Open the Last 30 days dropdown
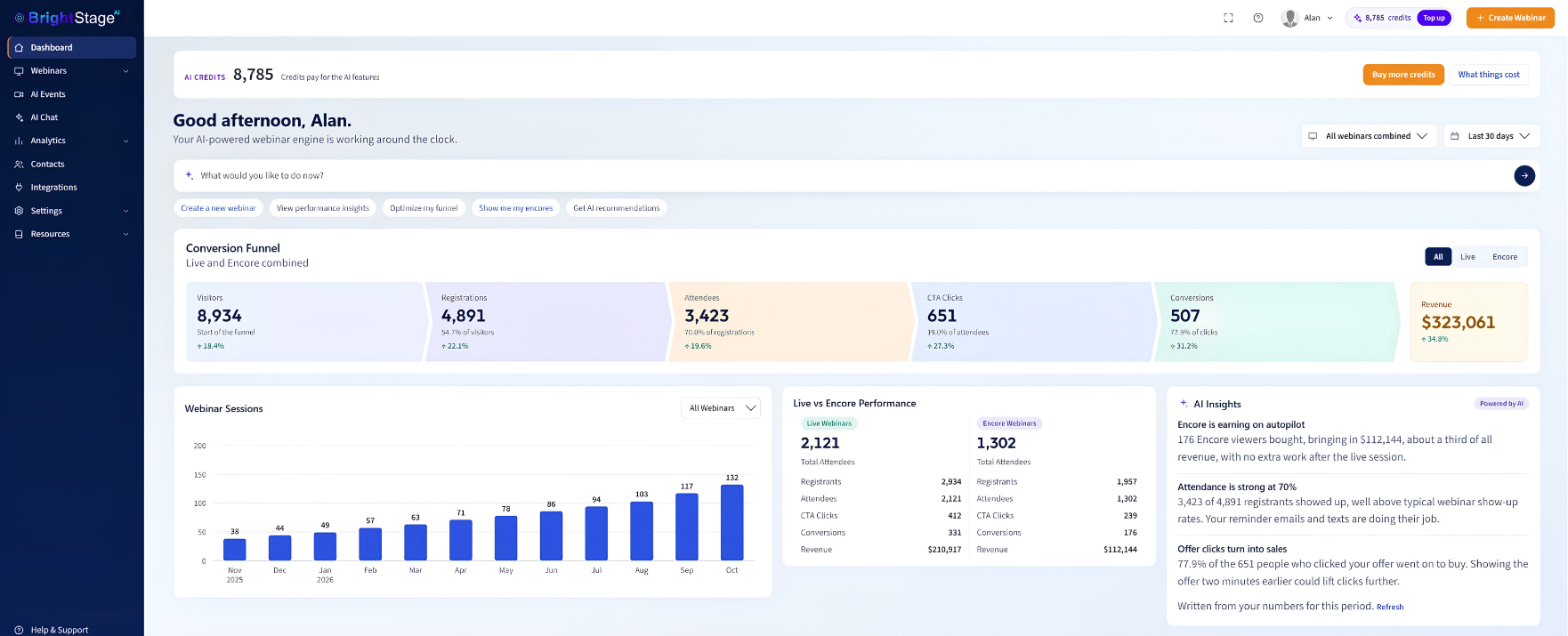 [x=1491, y=136]
